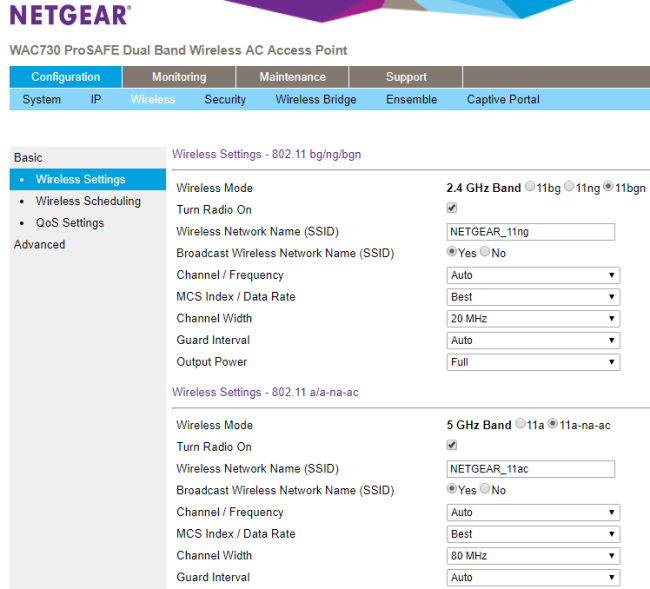Expand Advanced in the sidebar
The image size is (650, 589).
click(39, 245)
